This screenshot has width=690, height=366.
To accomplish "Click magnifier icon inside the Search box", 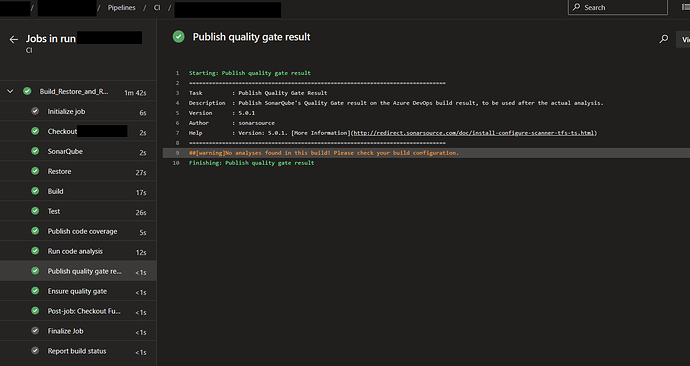I will coord(576,7).
